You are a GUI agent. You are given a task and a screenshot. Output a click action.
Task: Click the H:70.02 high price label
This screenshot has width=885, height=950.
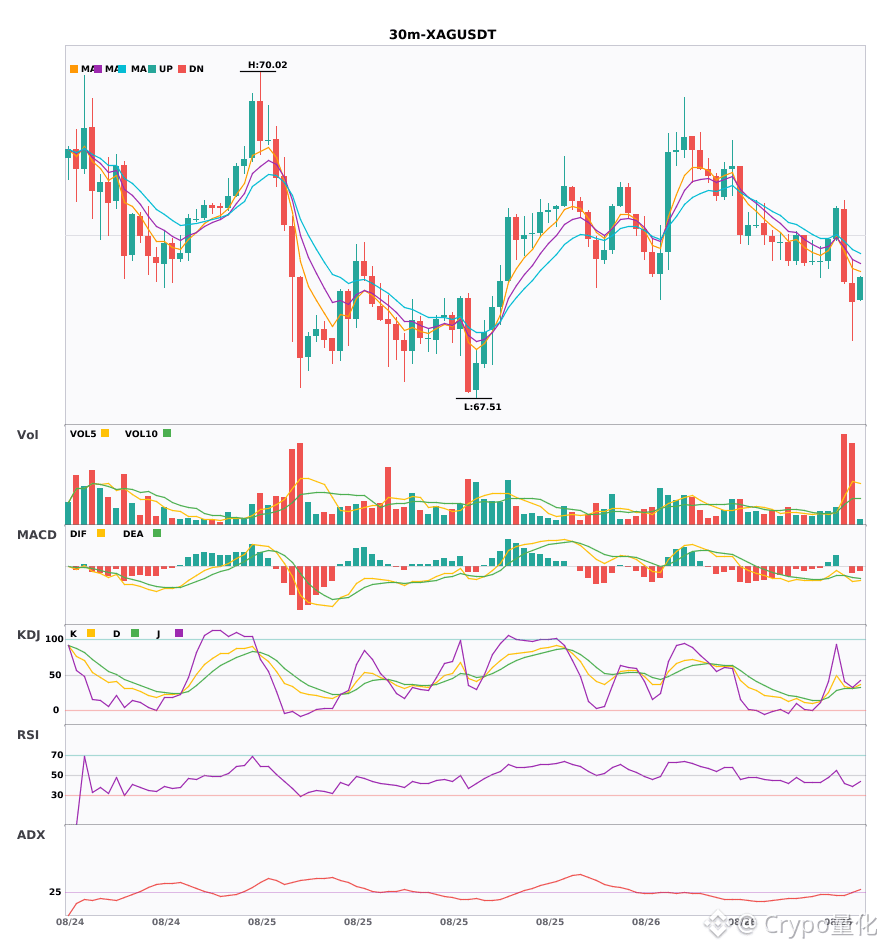point(268,65)
